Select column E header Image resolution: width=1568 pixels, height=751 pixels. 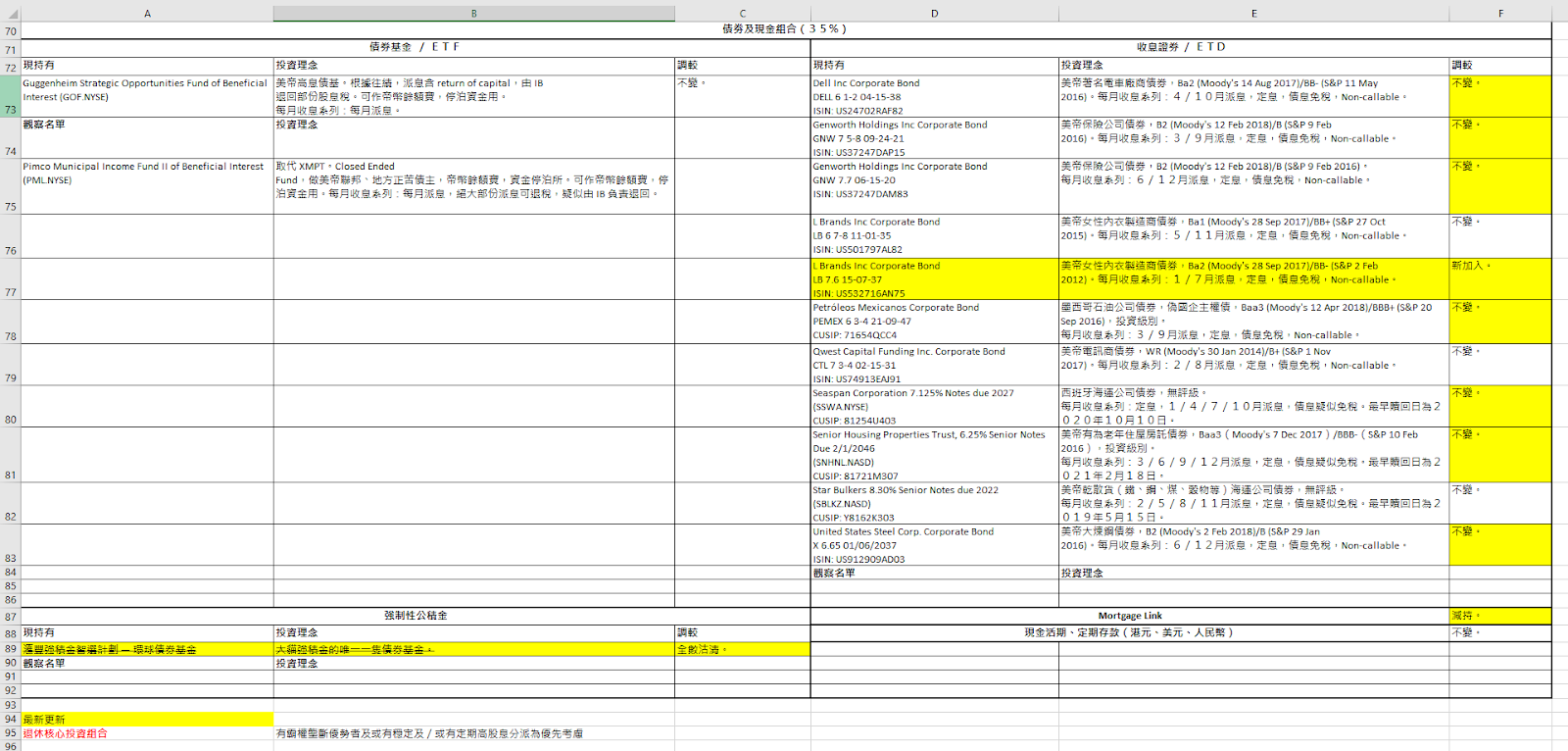tap(1254, 14)
